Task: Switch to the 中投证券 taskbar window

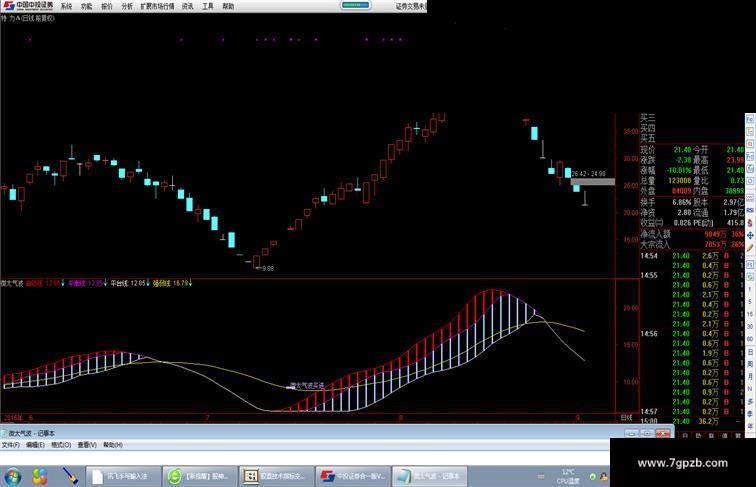Action: (353, 476)
